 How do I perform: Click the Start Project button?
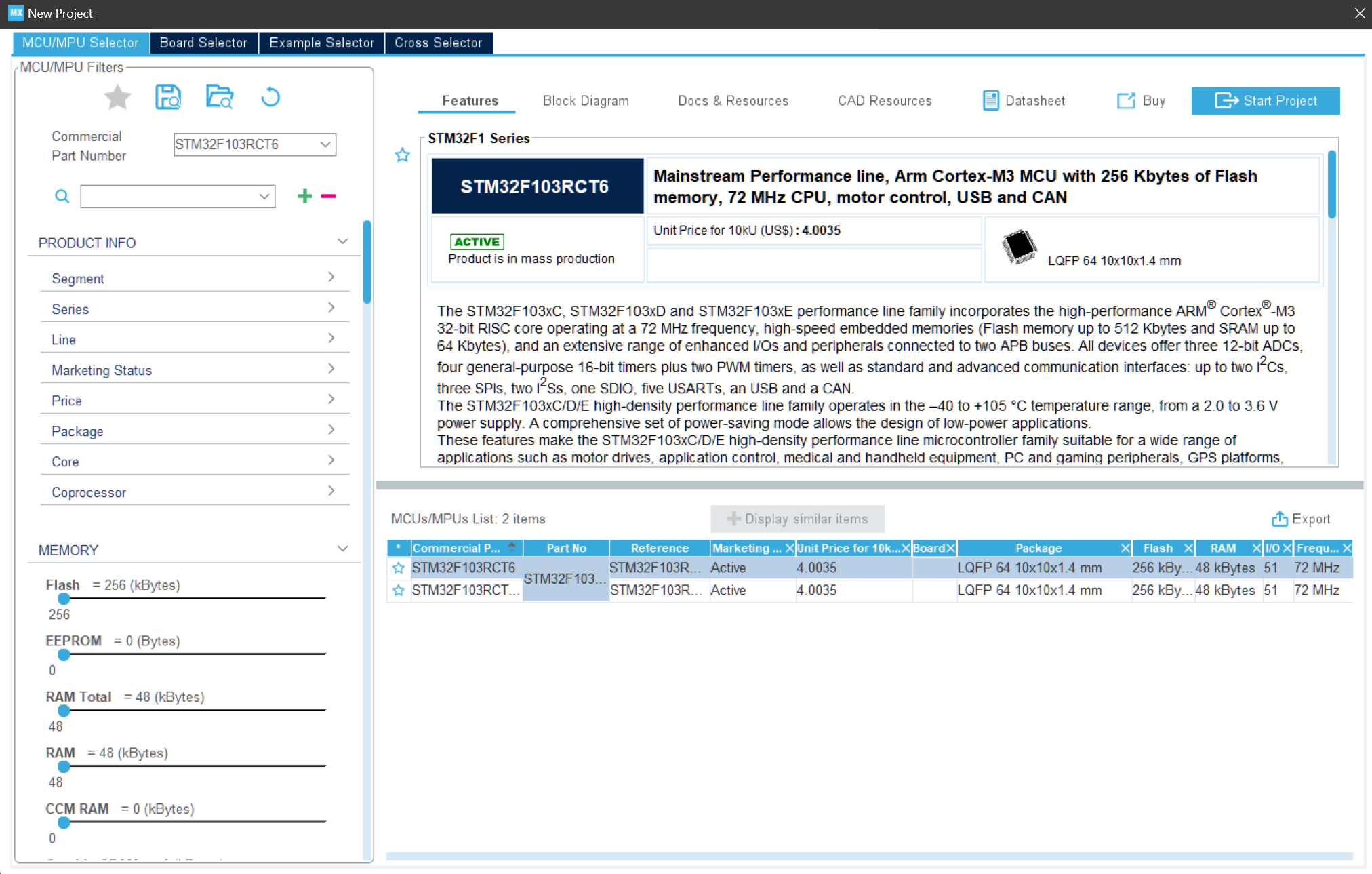(x=1265, y=101)
